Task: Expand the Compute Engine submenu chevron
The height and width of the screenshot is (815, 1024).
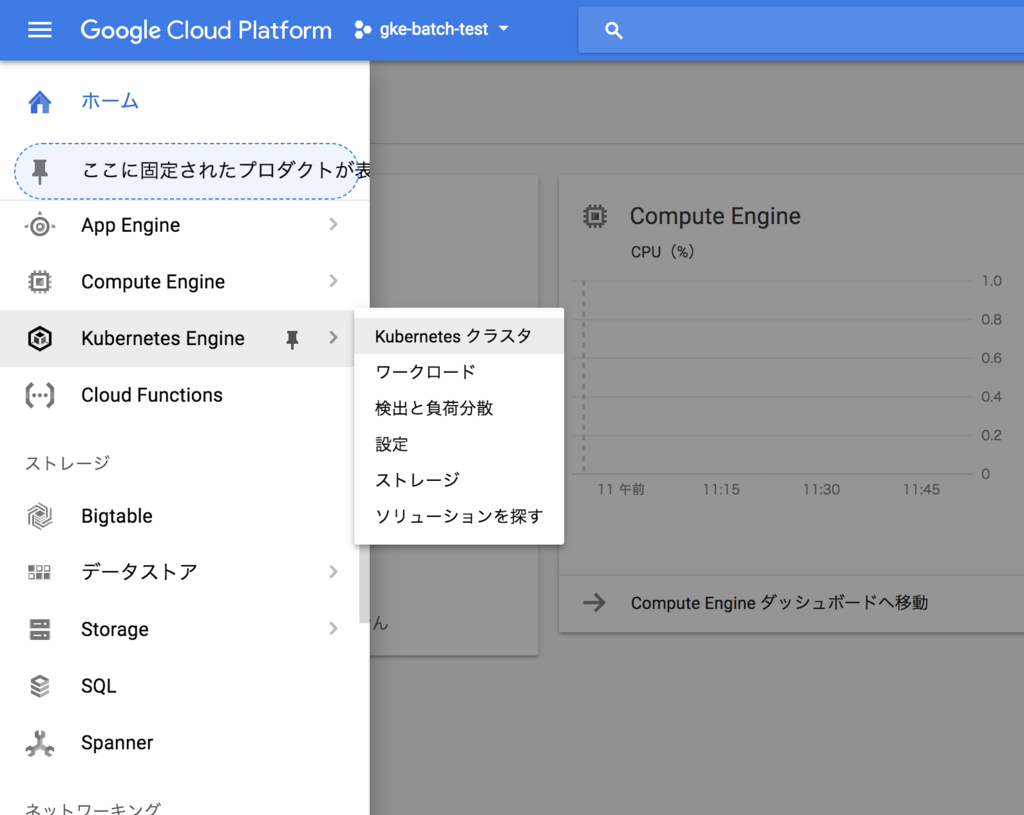Action: point(333,281)
